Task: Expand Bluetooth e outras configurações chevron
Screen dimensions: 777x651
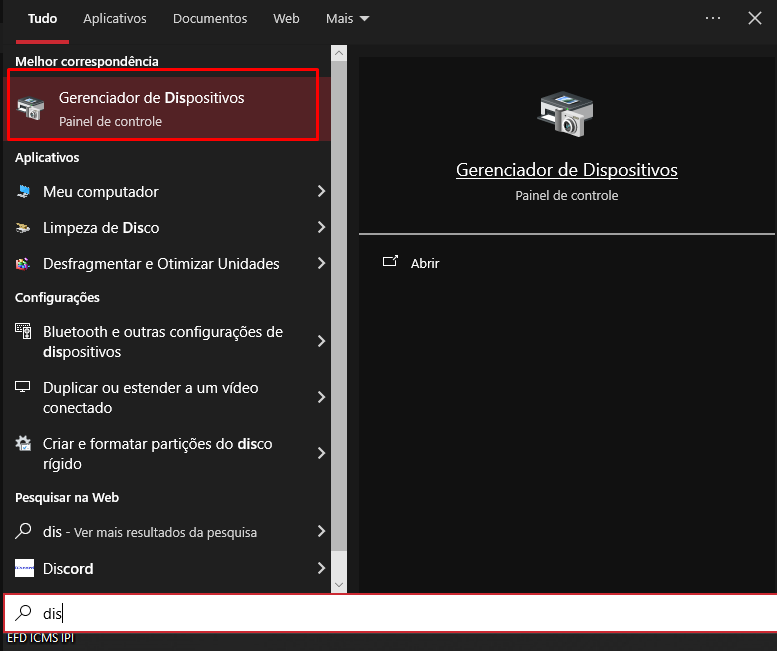Action: 321,341
